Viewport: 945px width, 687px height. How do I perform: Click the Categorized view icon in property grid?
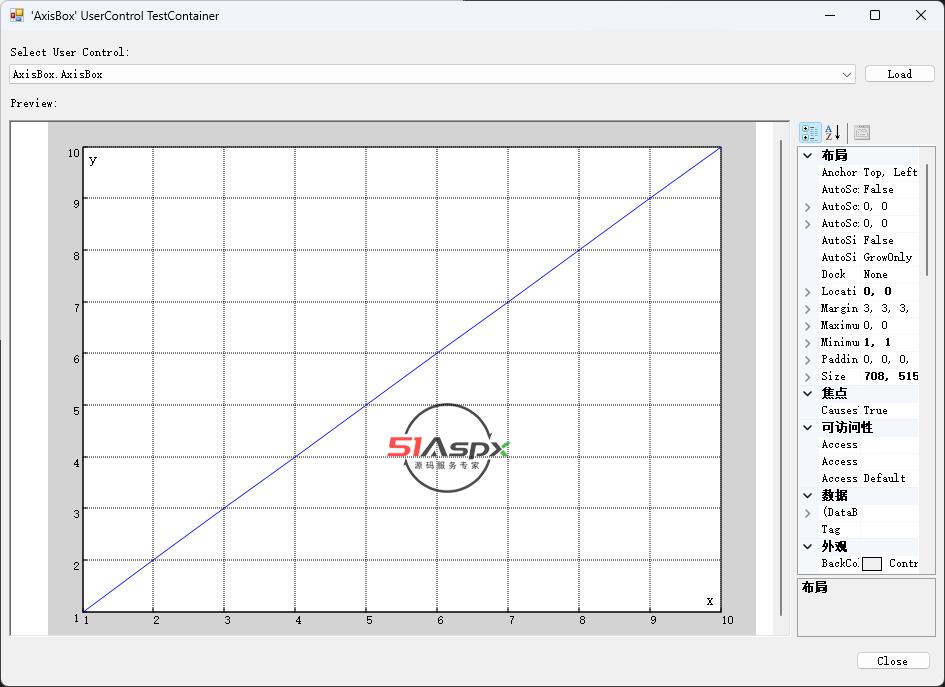coord(810,133)
